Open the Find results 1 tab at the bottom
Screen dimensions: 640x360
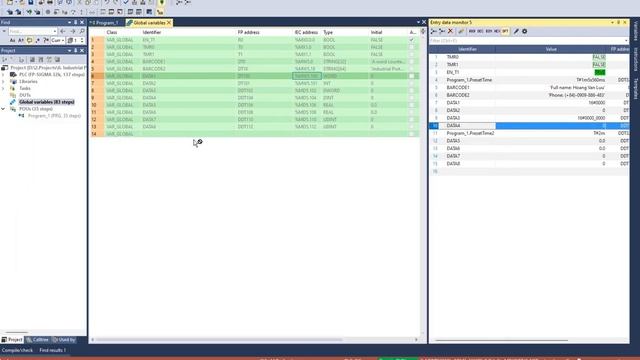click(53, 350)
